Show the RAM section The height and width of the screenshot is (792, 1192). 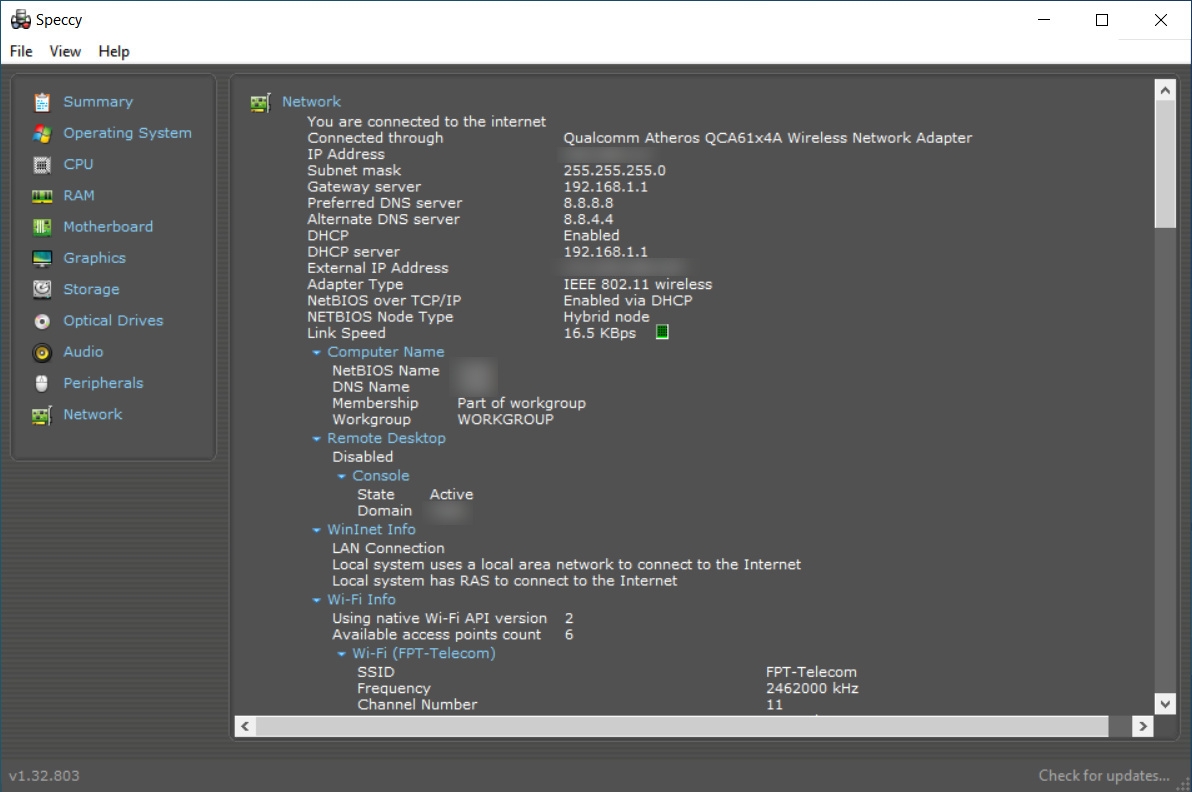point(79,195)
